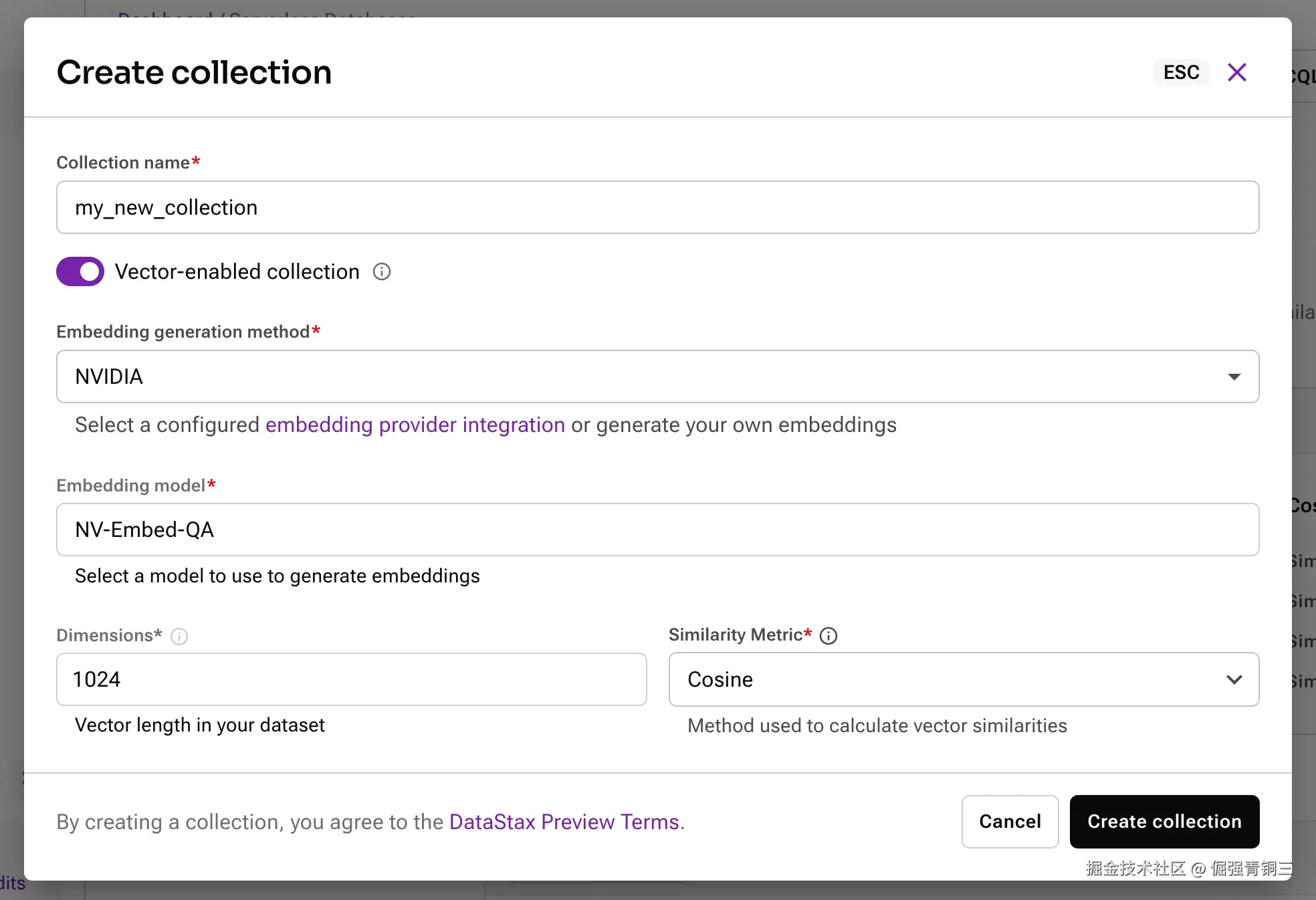
Task: Click the Dimensions field showing 1024
Action: point(351,679)
